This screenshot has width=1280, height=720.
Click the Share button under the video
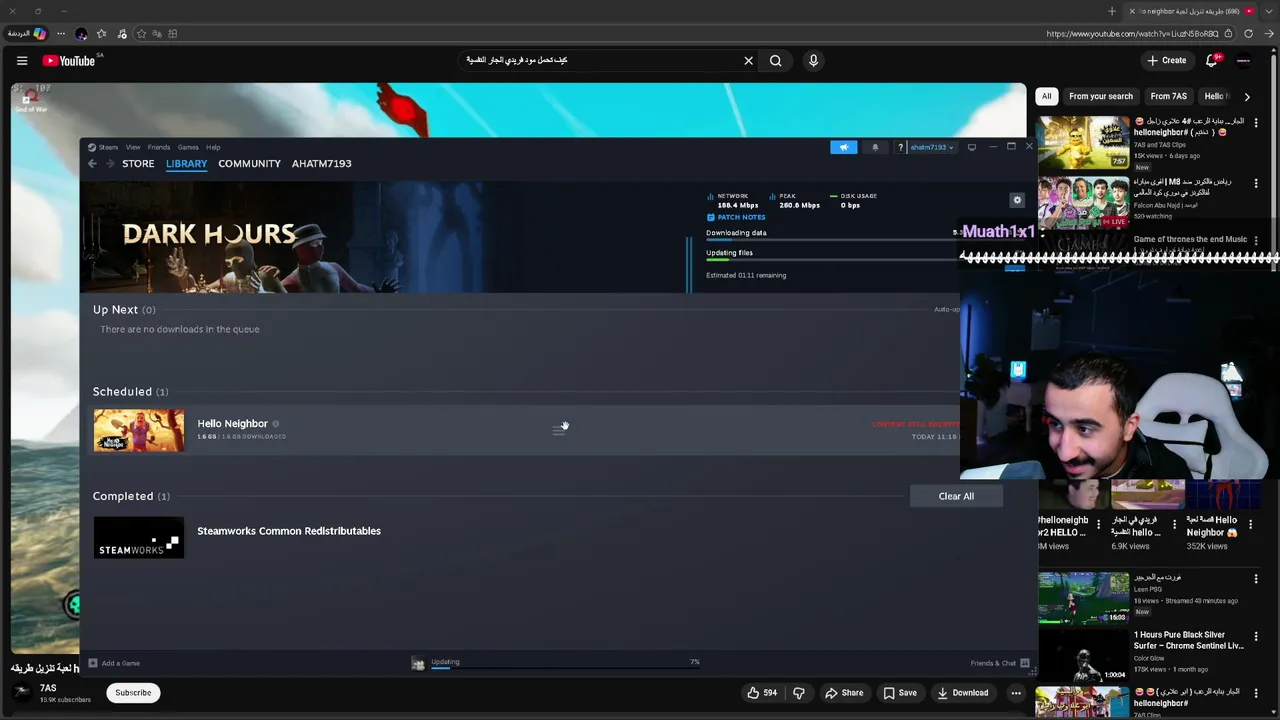click(844, 692)
